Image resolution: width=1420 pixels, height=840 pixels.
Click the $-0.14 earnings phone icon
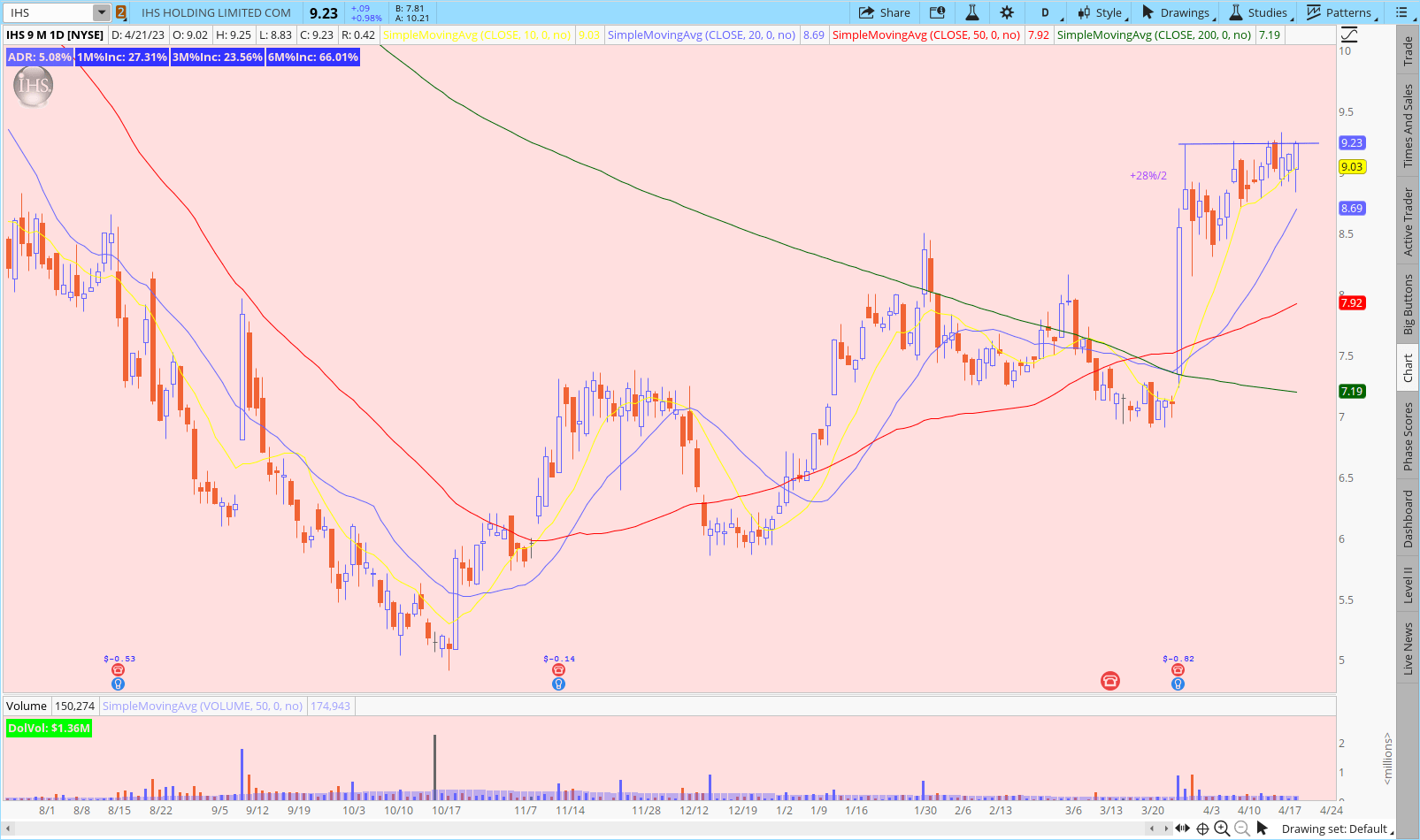(x=558, y=670)
